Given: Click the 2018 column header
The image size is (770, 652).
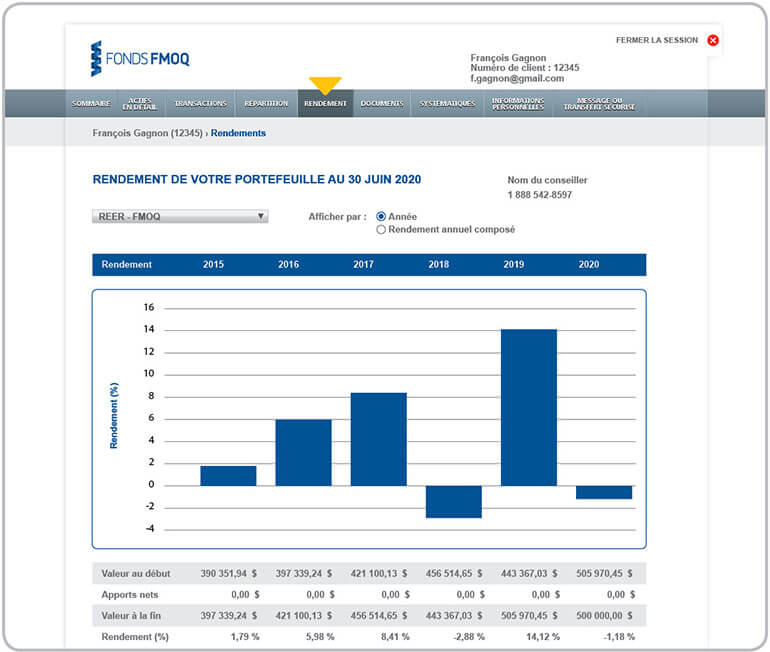Looking at the screenshot, I should coord(439,265).
